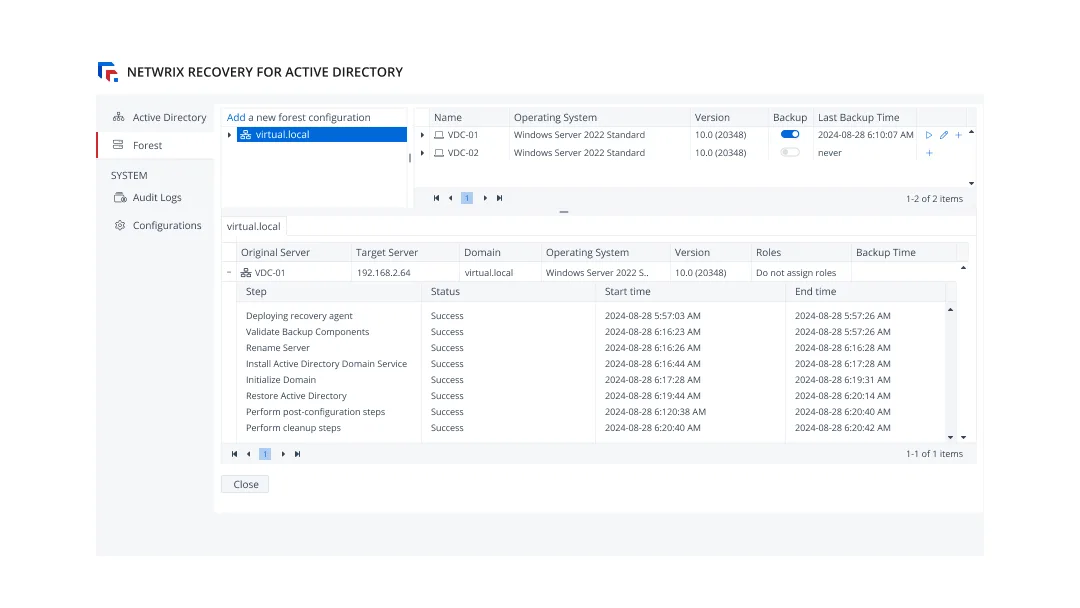The height and width of the screenshot is (608, 1080).
Task: Click target server 192.168.2.64 cell
Action: (384, 273)
